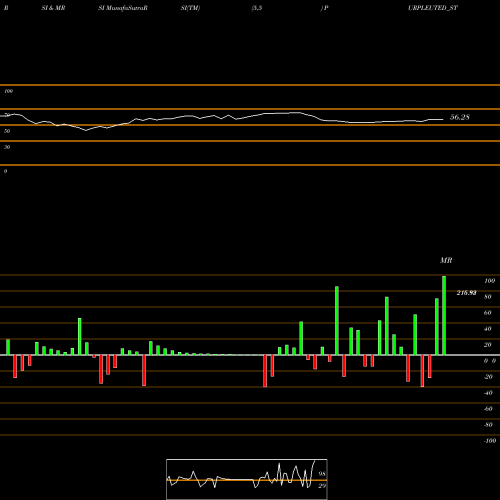Click the 29 value in mini chart
500x500 pixels.
point(322,486)
